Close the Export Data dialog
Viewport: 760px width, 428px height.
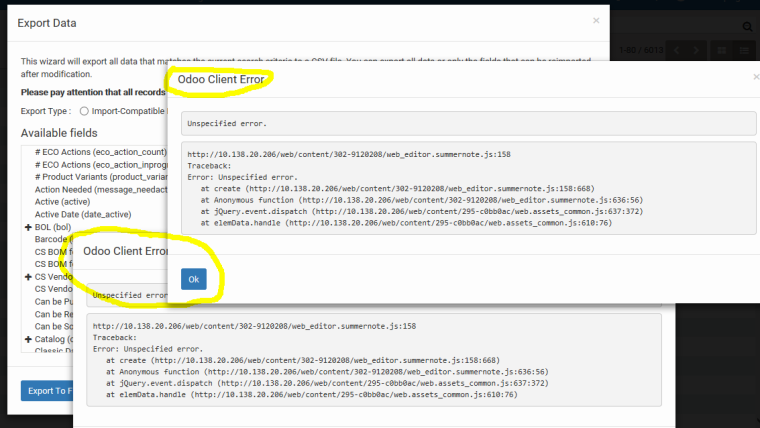tap(596, 20)
